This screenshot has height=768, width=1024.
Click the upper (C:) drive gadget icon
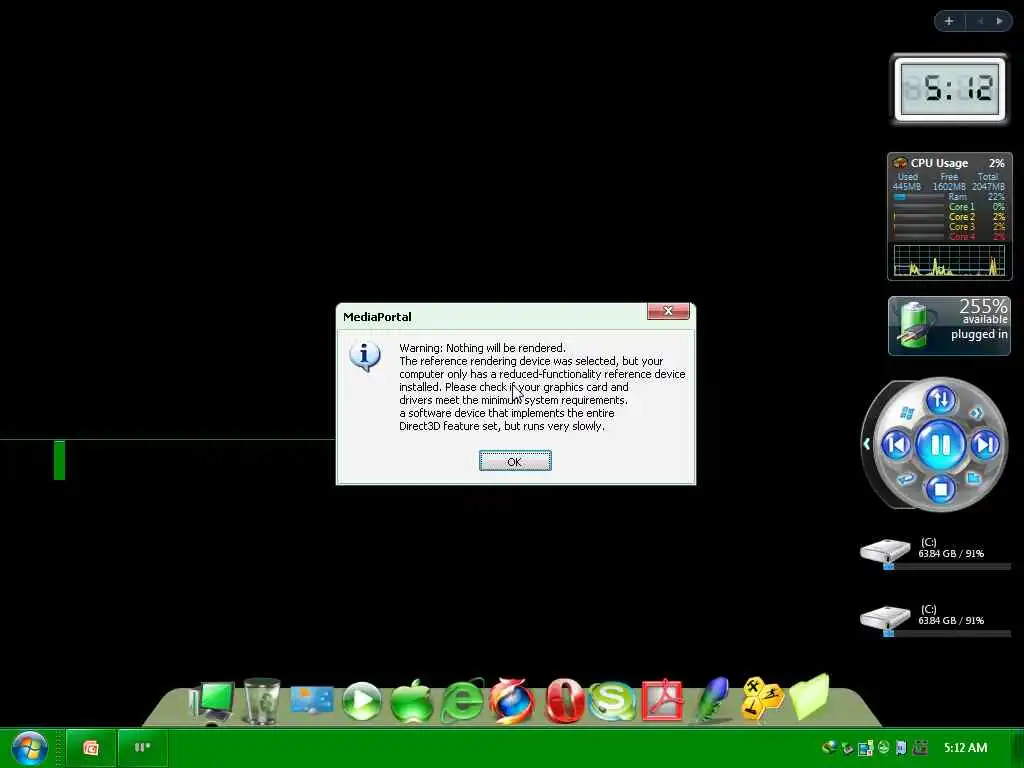(885, 550)
